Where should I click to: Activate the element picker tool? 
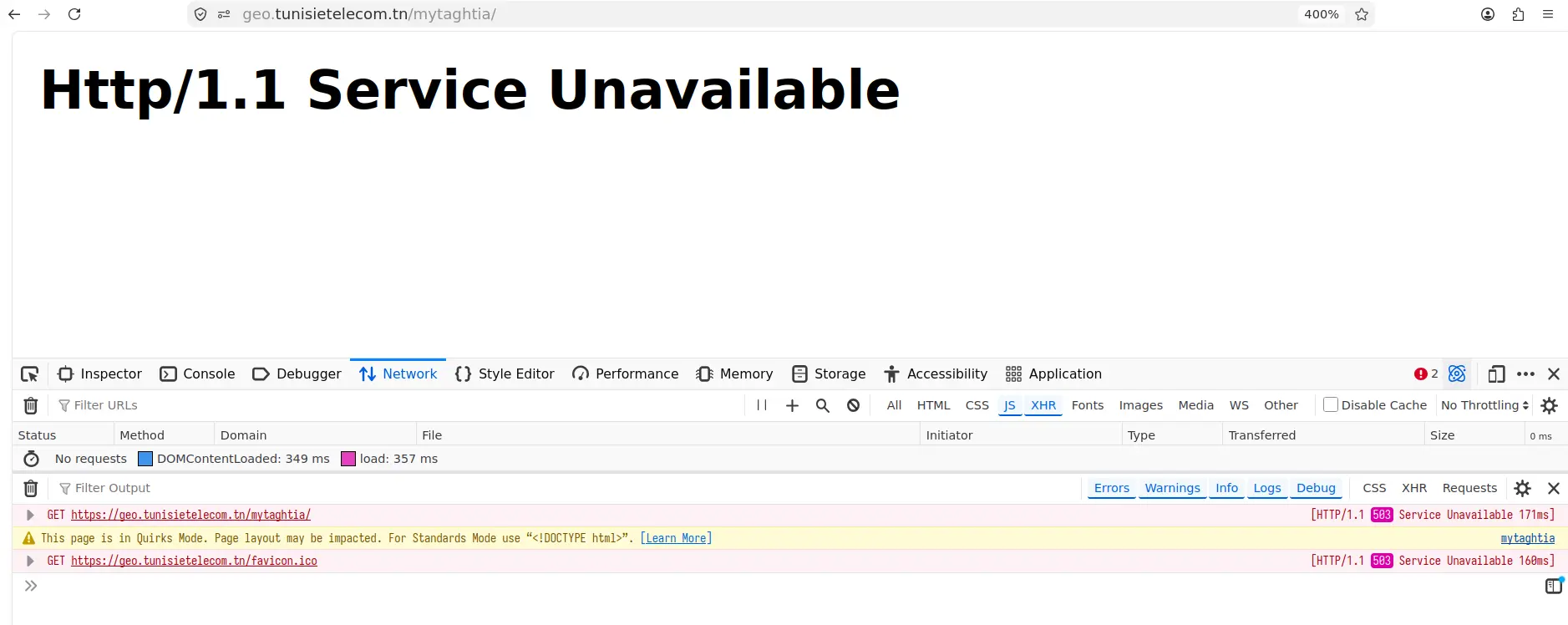[x=30, y=374]
